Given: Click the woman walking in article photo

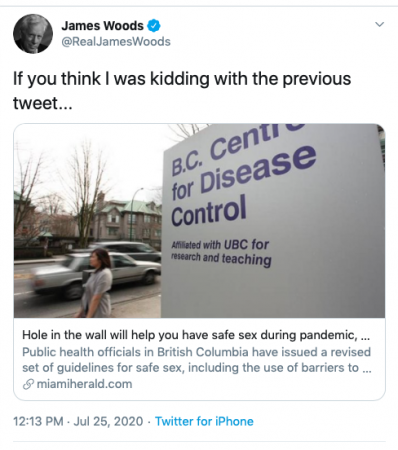Looking at the screenshot, I should [x=95, y=283].
